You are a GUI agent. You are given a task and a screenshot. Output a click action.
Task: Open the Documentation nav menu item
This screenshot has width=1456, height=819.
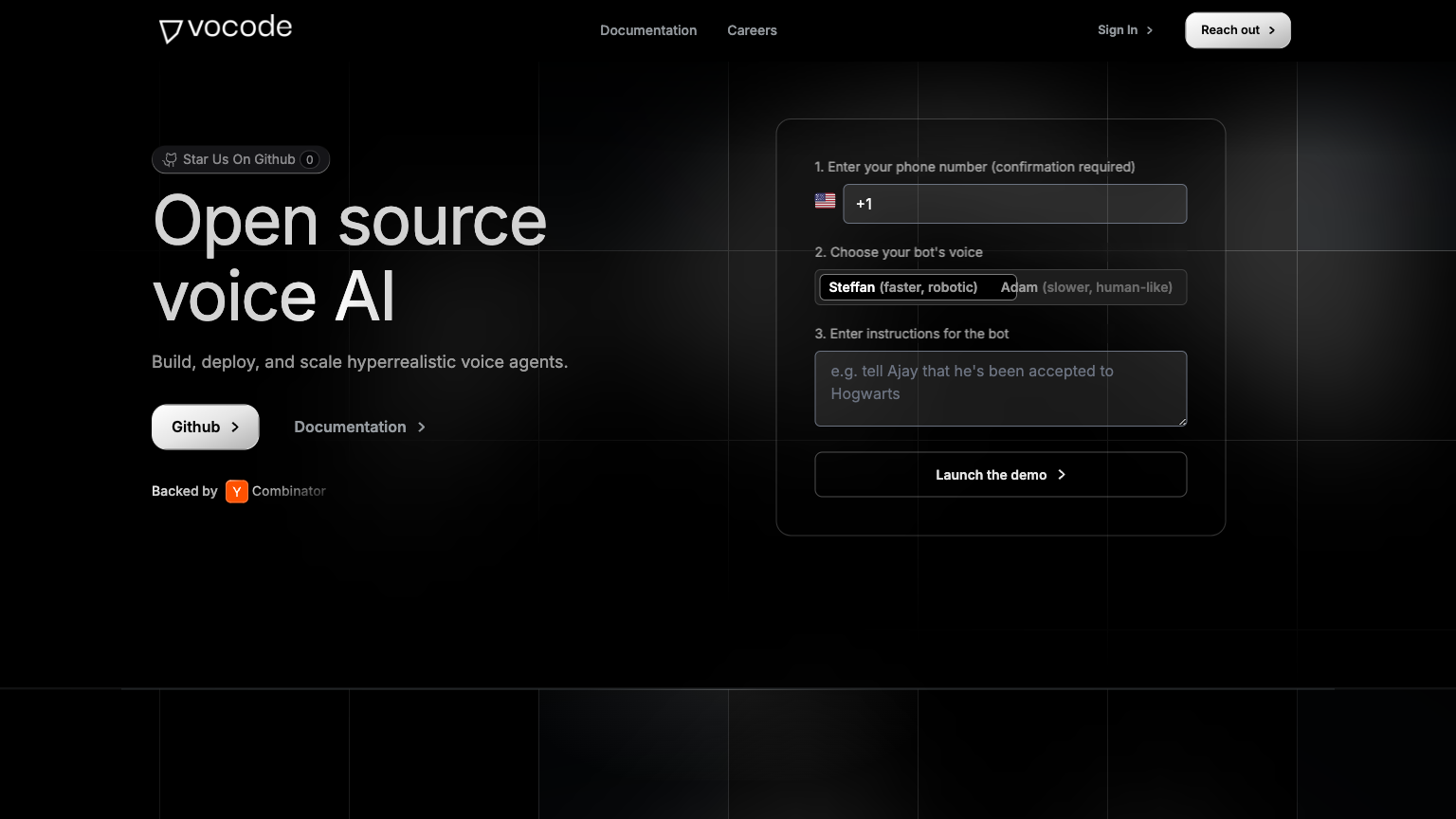[648, 30]
